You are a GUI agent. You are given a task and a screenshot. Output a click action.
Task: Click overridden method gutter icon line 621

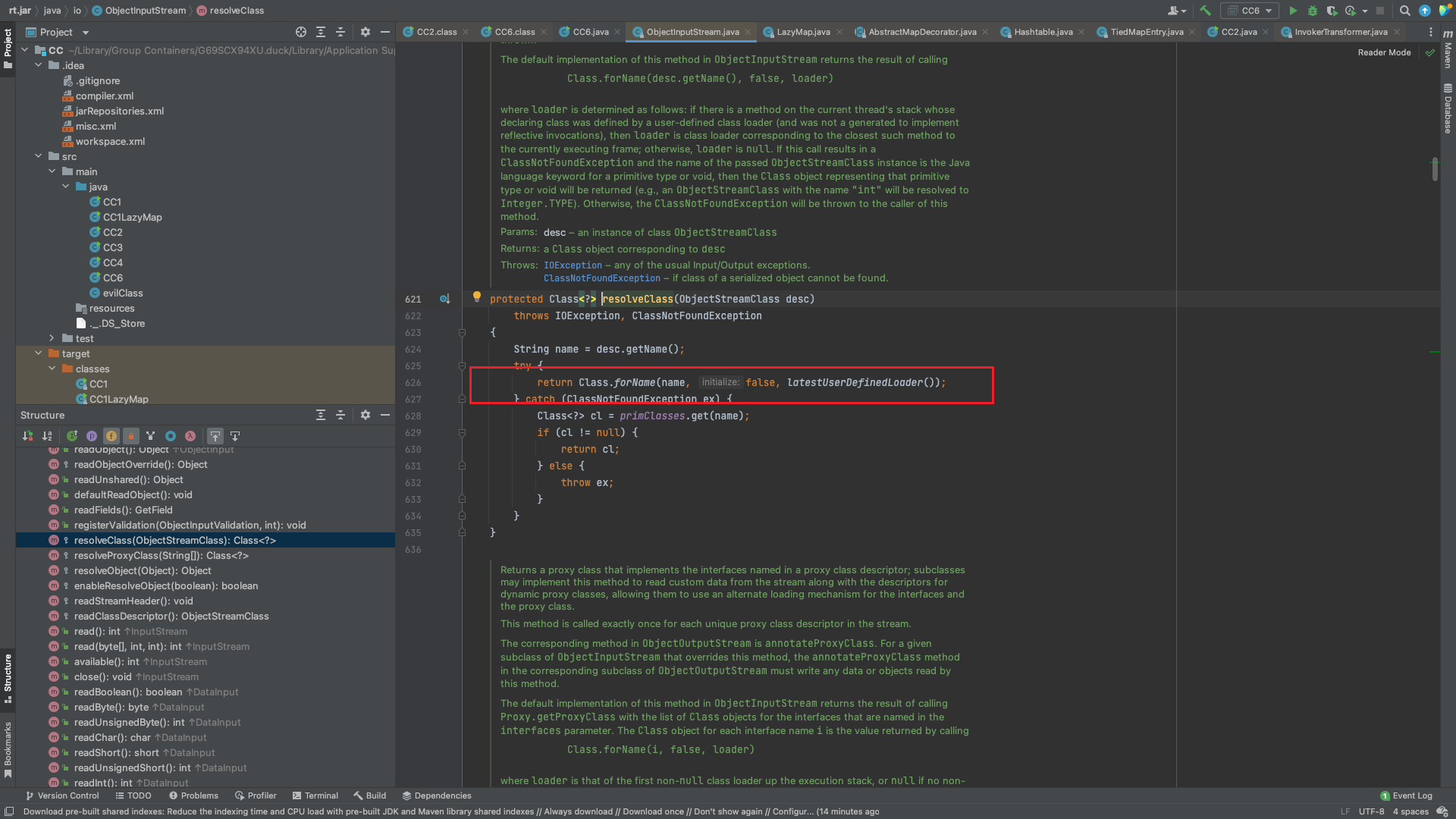[444, 299]
